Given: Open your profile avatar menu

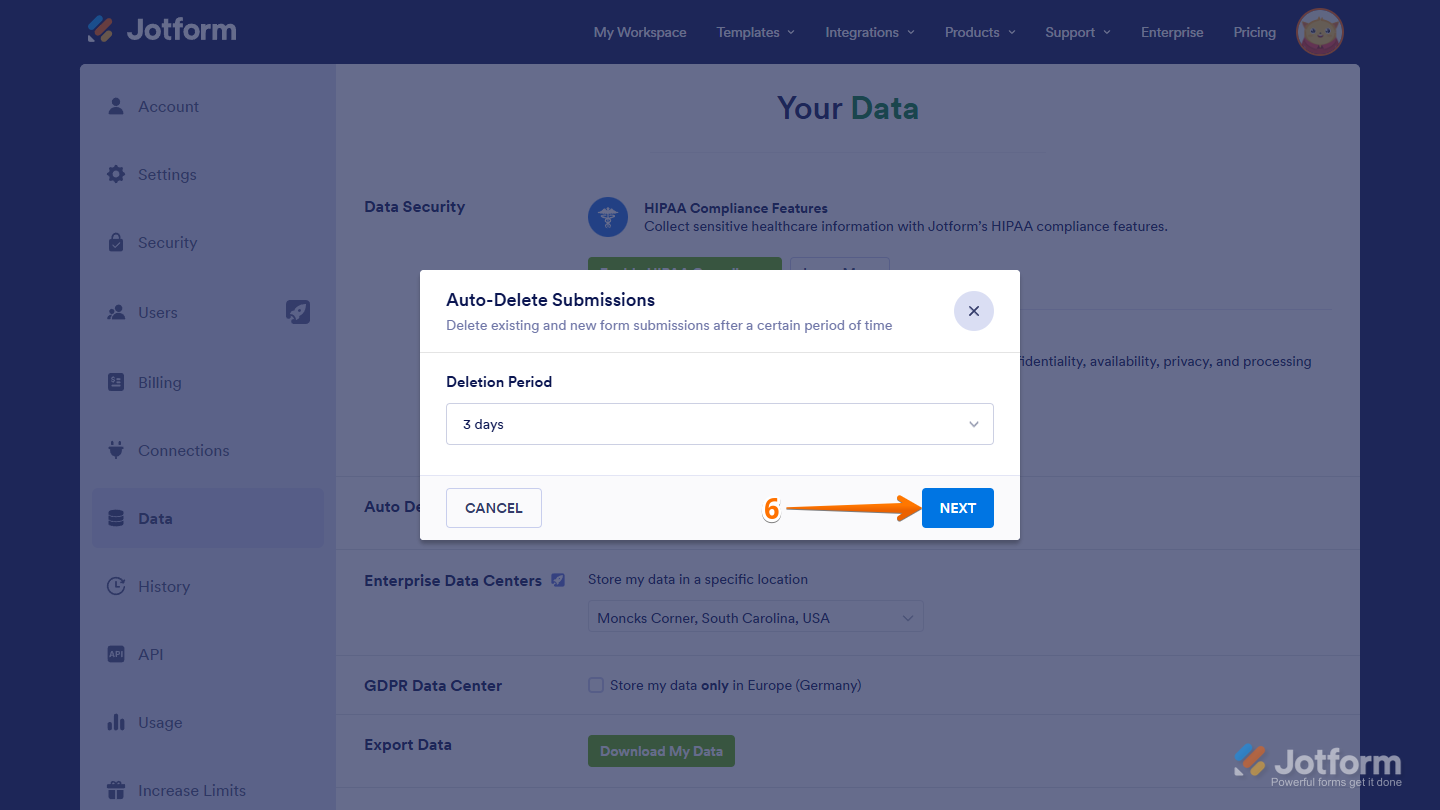Looking at the screenshot, I should click(x=1319, y=32).
